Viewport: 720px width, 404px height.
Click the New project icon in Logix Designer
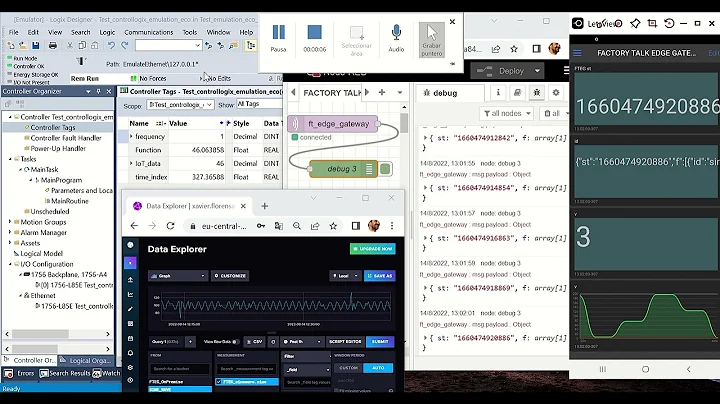(x=11, y=45)
